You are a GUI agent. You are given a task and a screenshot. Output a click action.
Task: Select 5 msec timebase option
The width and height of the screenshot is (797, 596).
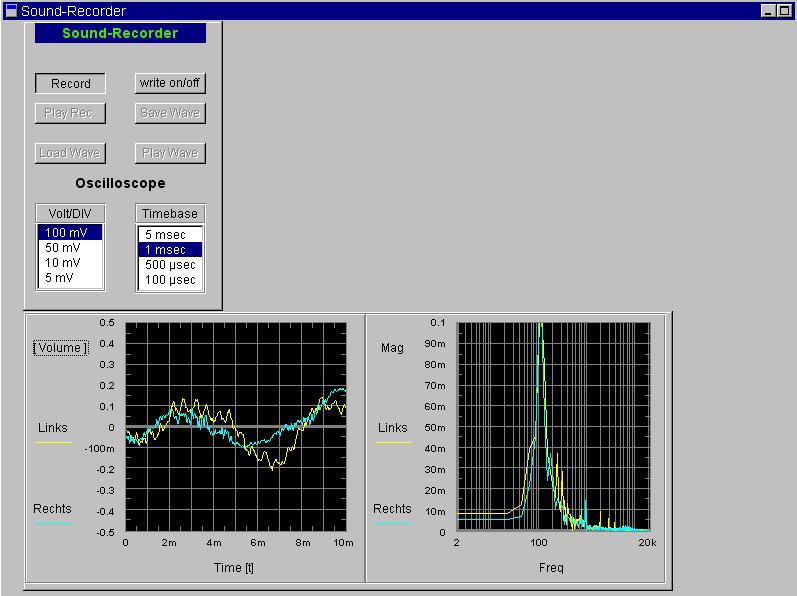tap(170, 235)
